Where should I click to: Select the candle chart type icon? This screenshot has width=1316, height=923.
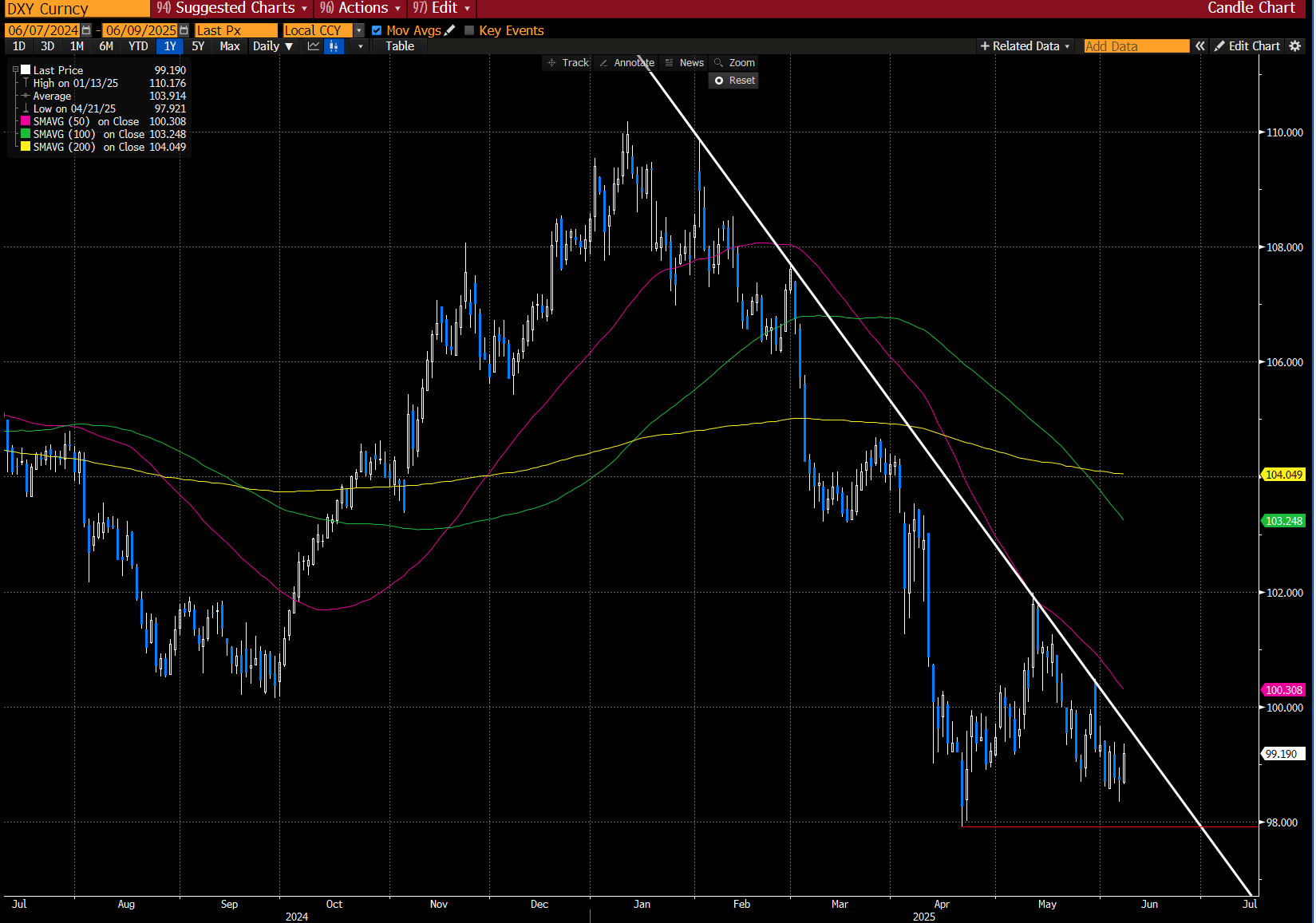(334, 46)
